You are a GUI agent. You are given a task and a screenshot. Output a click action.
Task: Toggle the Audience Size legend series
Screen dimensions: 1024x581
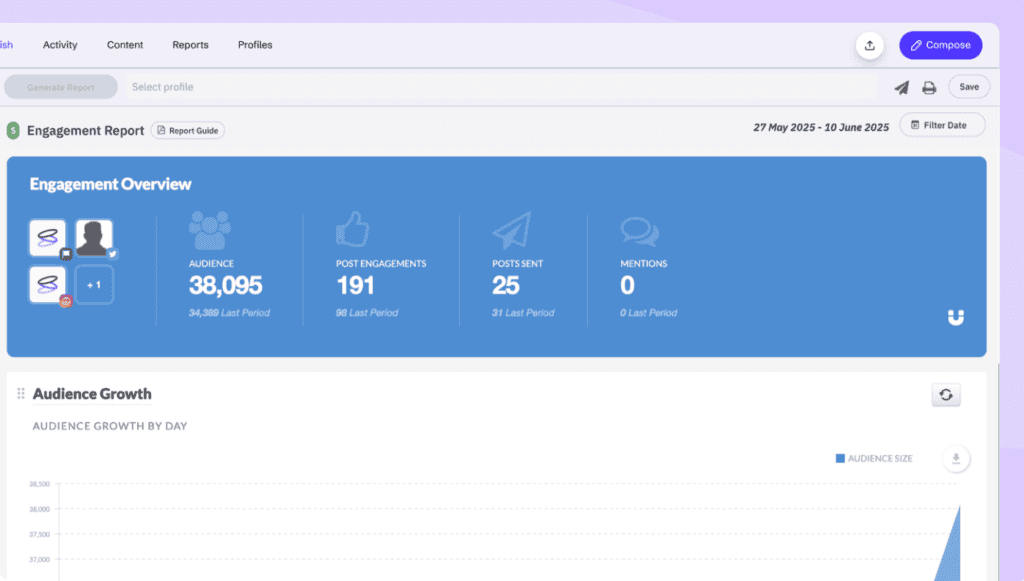[x=874, y=459]
